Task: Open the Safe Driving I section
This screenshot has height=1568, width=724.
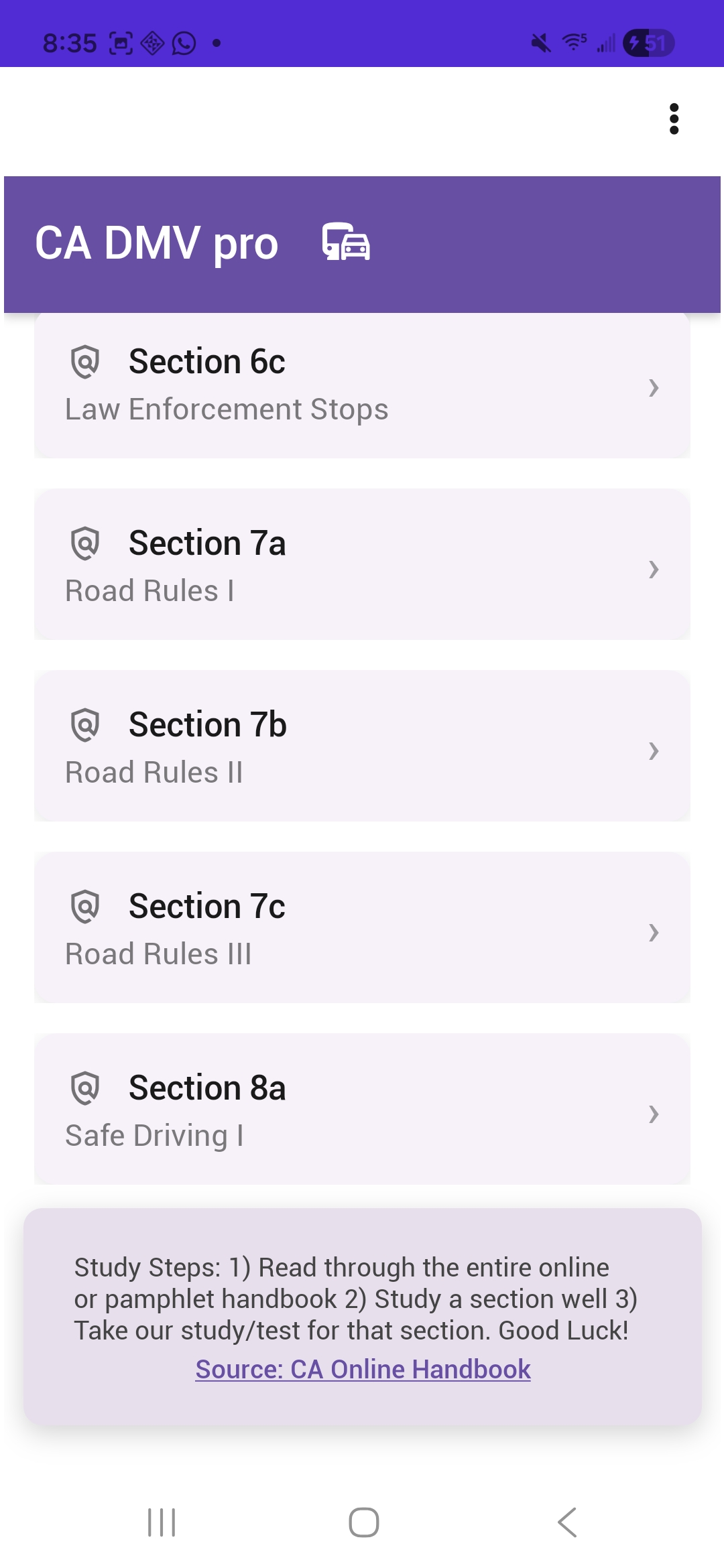Action: click(x=154, y=1136)
